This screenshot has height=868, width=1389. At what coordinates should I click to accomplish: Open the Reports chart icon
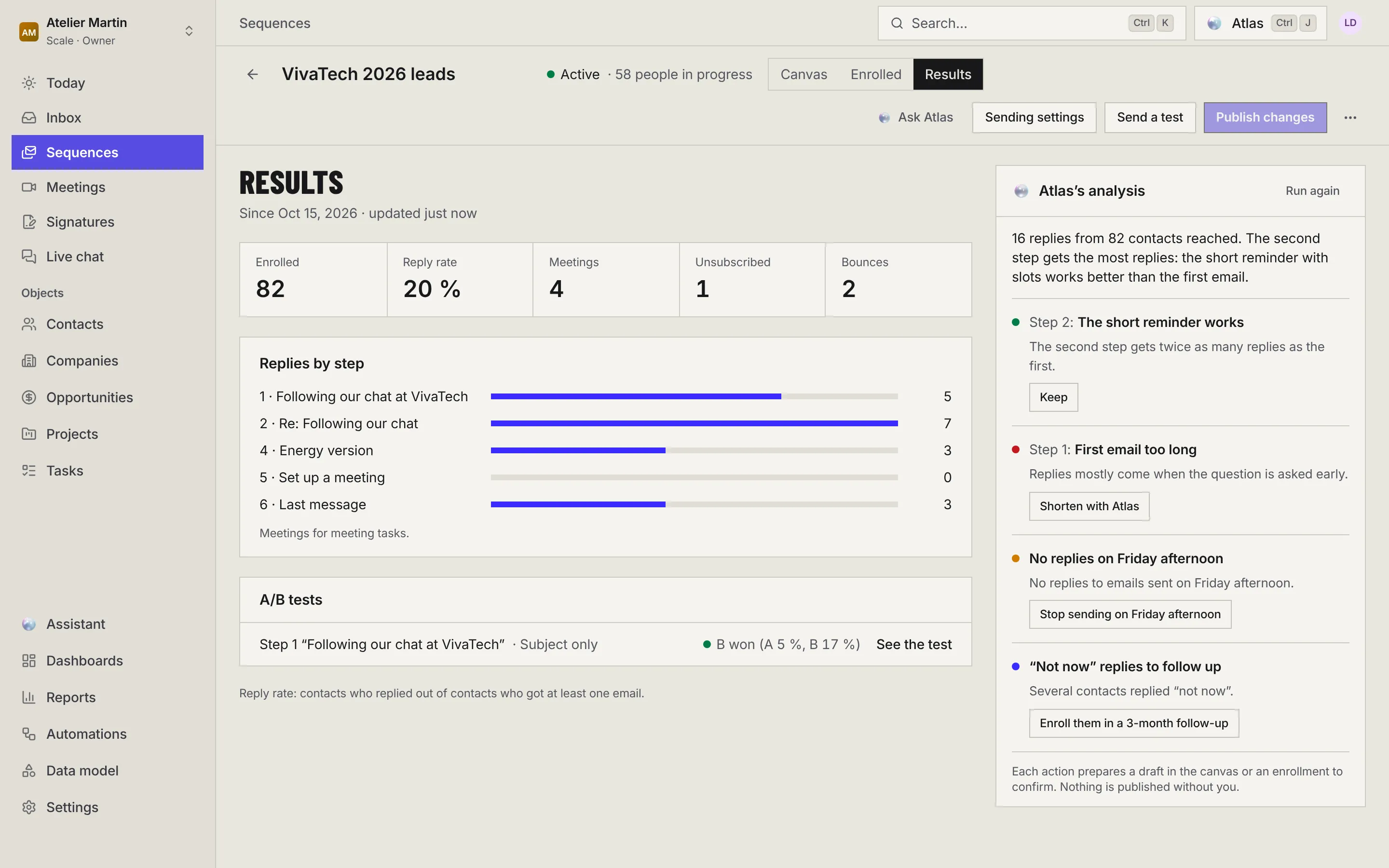coord(29,697)
